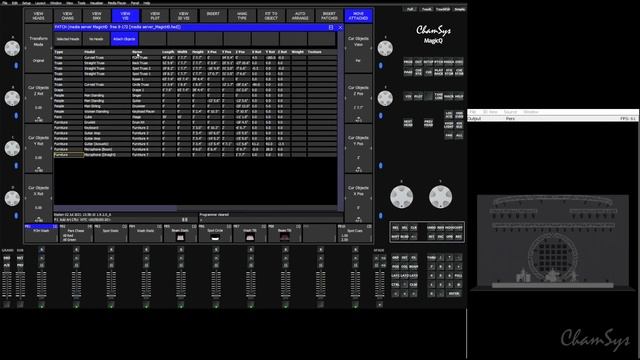Click the Grand master fader
The image size is (640, 360).
tap(7, 284)
